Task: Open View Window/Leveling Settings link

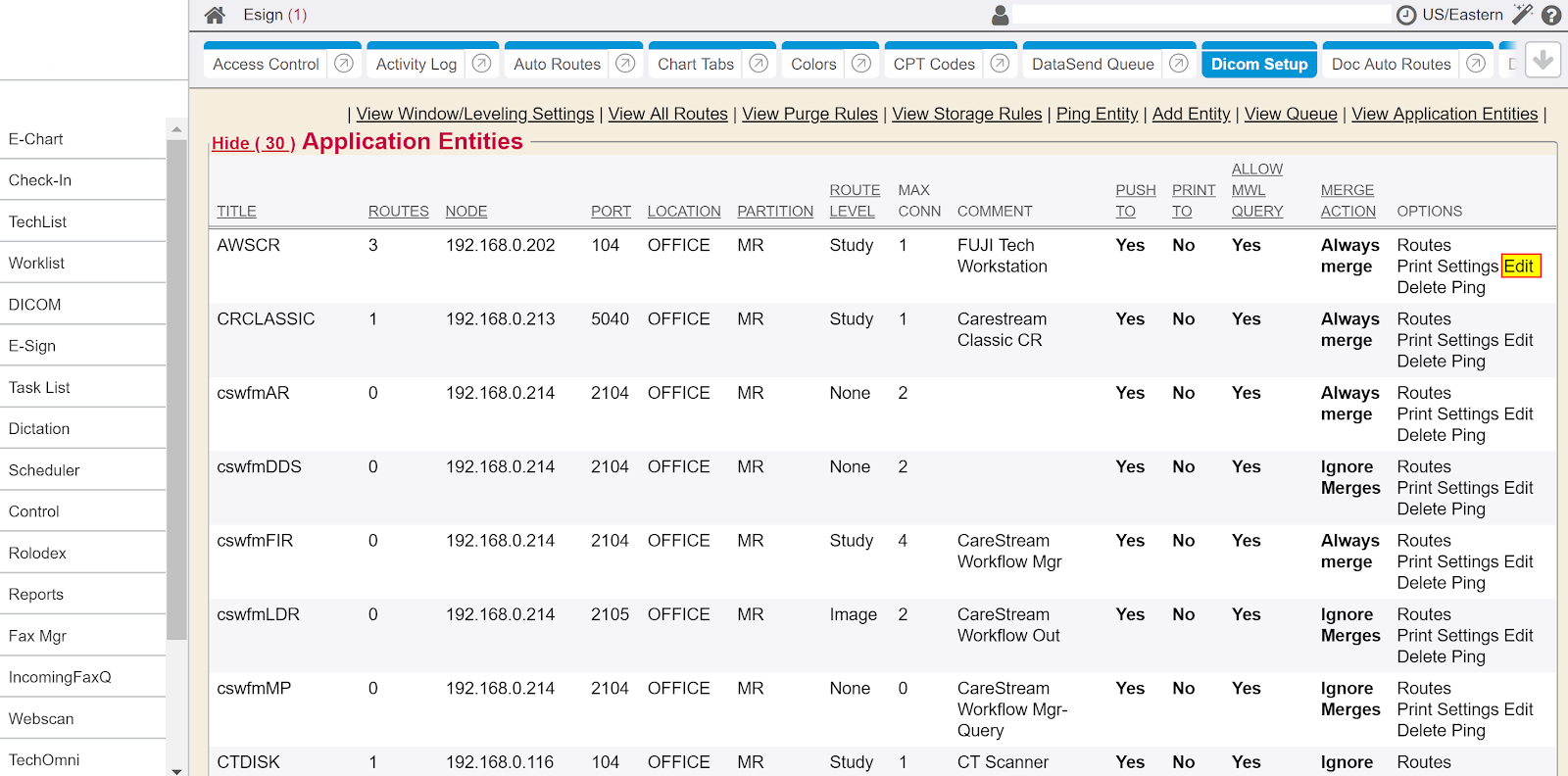Action: click(474, 114)
